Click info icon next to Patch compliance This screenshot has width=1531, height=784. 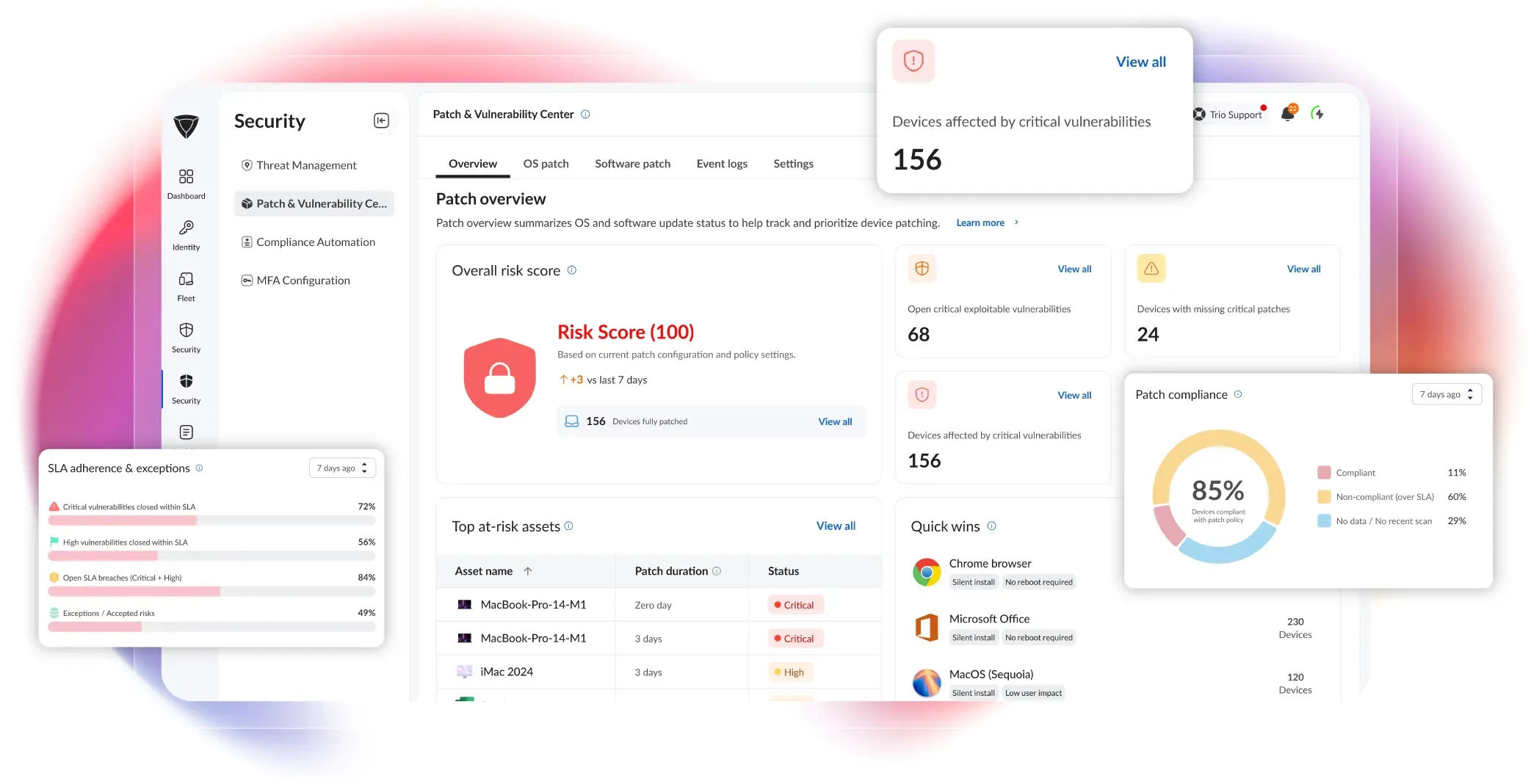(1238, 394)
